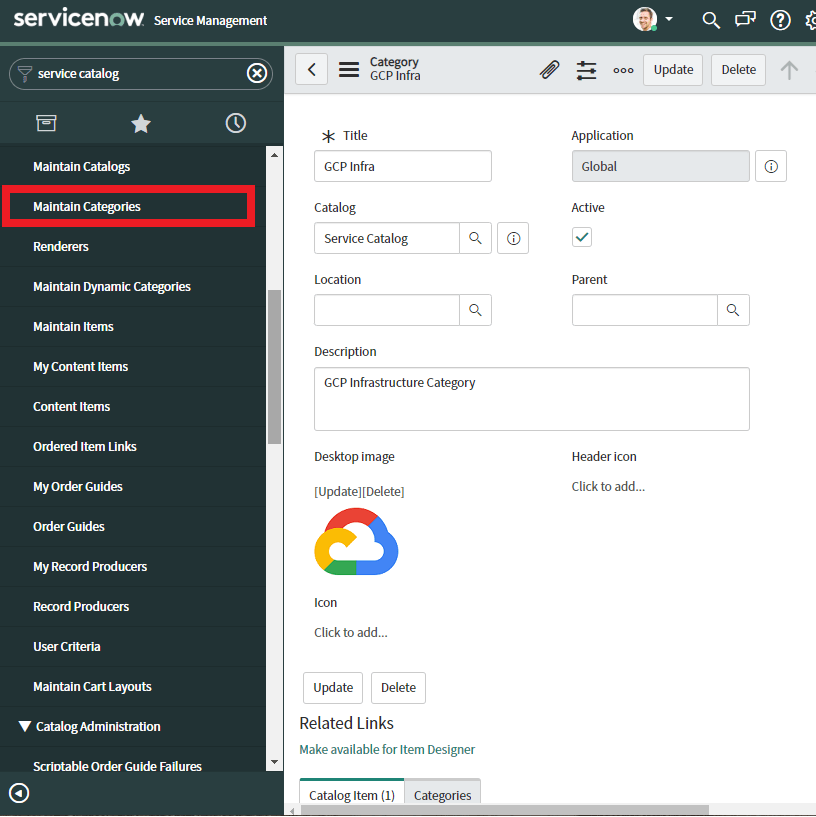This screenshot has width=816, height=817.
Task: Toggle the Active checkbox
Action: point(582,237)
